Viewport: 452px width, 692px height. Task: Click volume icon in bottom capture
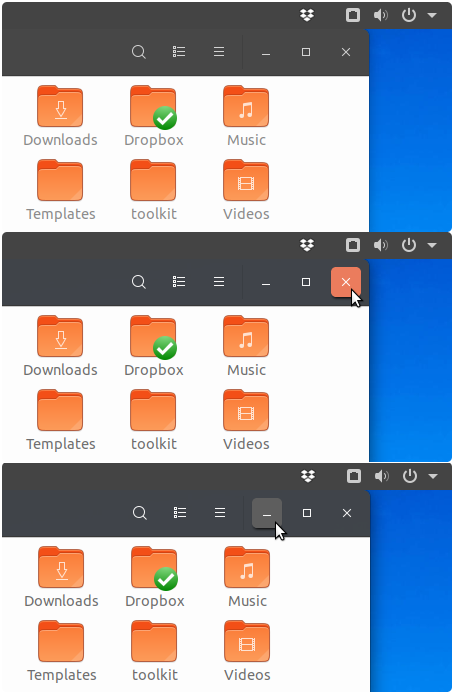pyautogui.click(x=381, y=476)
